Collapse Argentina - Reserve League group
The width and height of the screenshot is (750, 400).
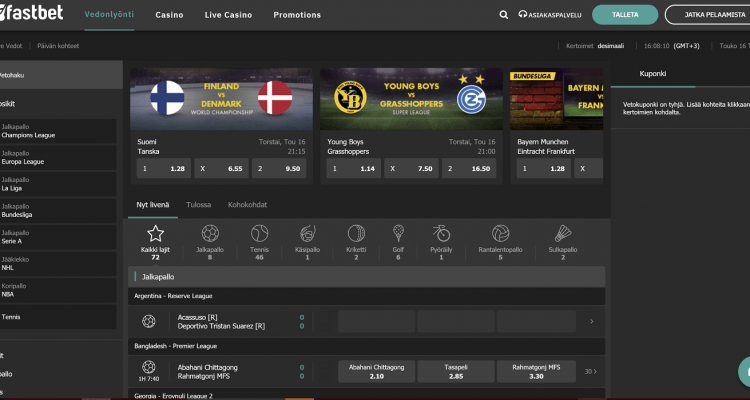coord(366,296)
